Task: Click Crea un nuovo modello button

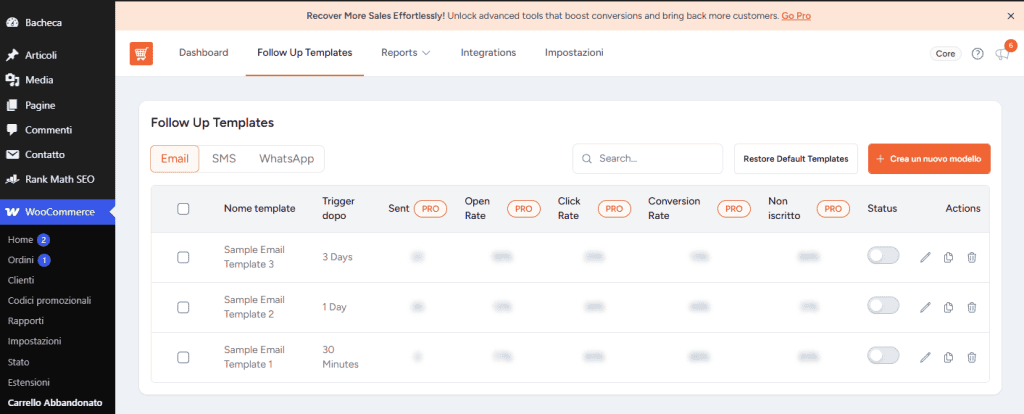Action: pyautogui.click(x=929, y=159)
